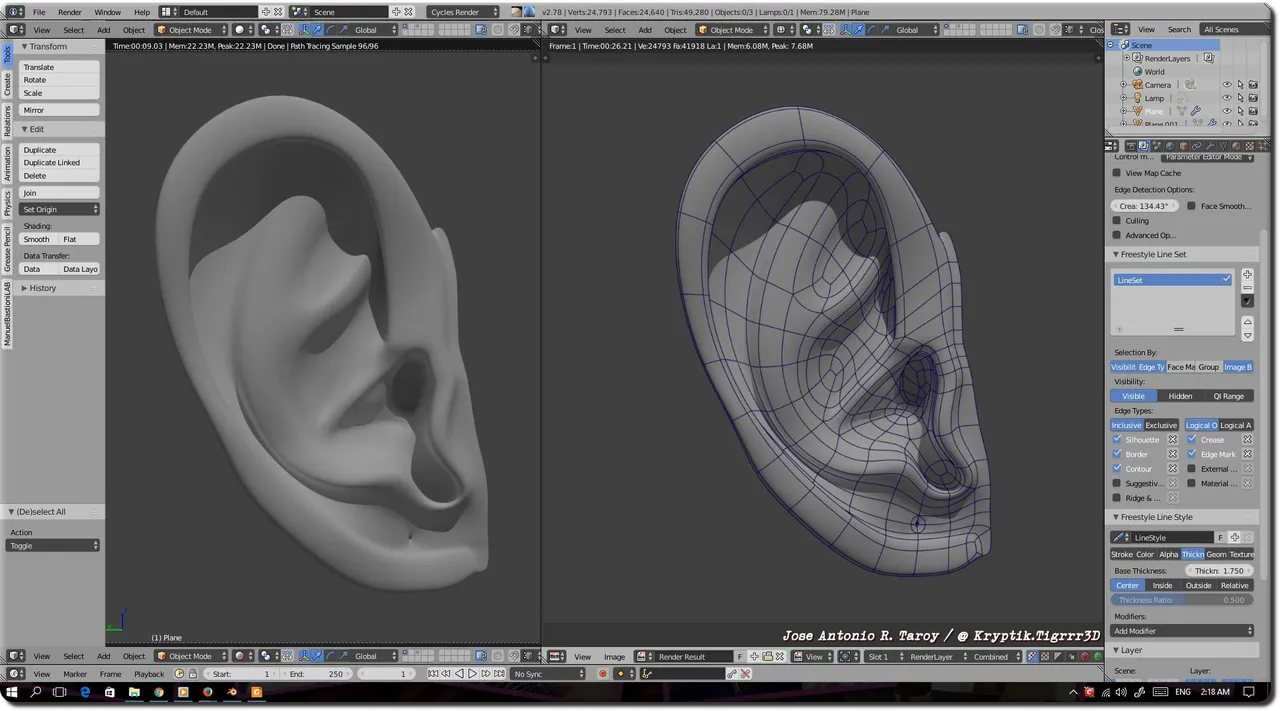Click the plus icon to add a new LineSet
This screenshot has height=711, width=1280.
pyautogui.click(x=1247, y=274)
